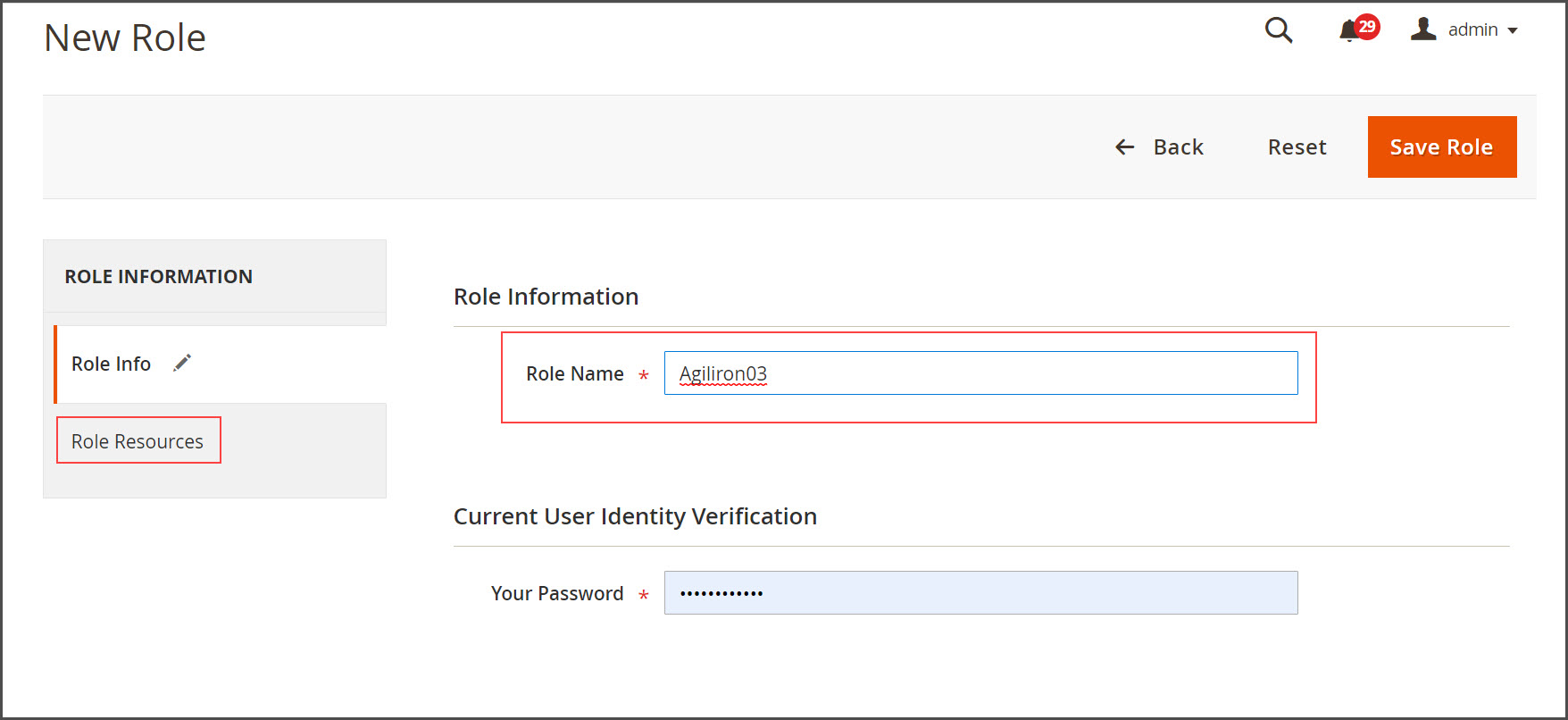The height and width of the screenshot is (720, 1568).
Task: Click the Role Name label
Action: (x=574, y=374)
